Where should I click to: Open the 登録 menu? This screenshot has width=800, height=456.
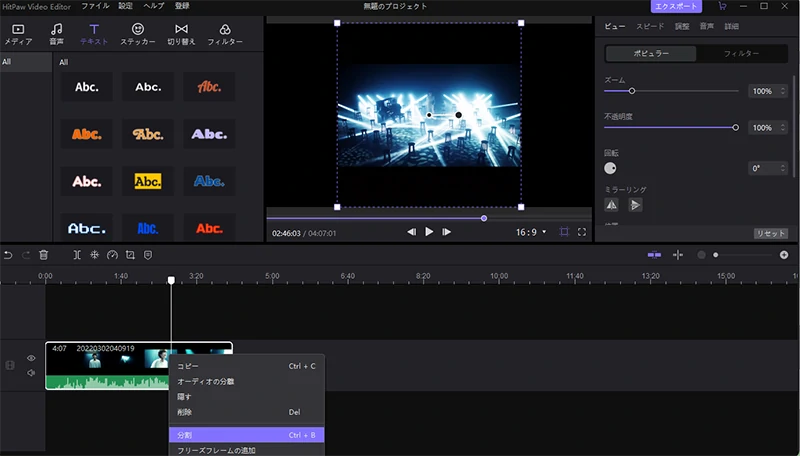coord(182,6)
